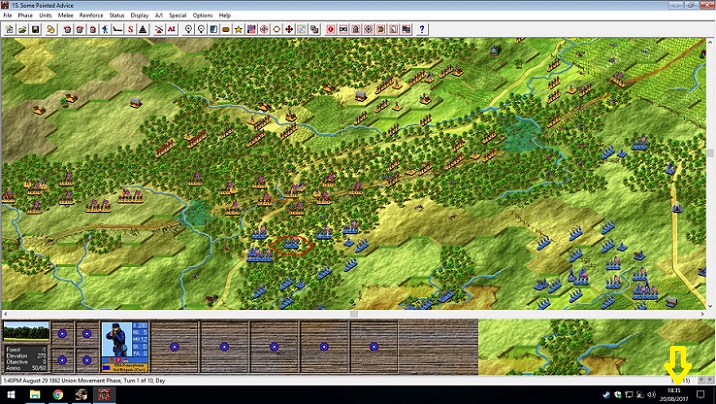Viewport: 716px width, 404px height.
Task: Click the binoculars visibility icon
Action: pos(343,30)
